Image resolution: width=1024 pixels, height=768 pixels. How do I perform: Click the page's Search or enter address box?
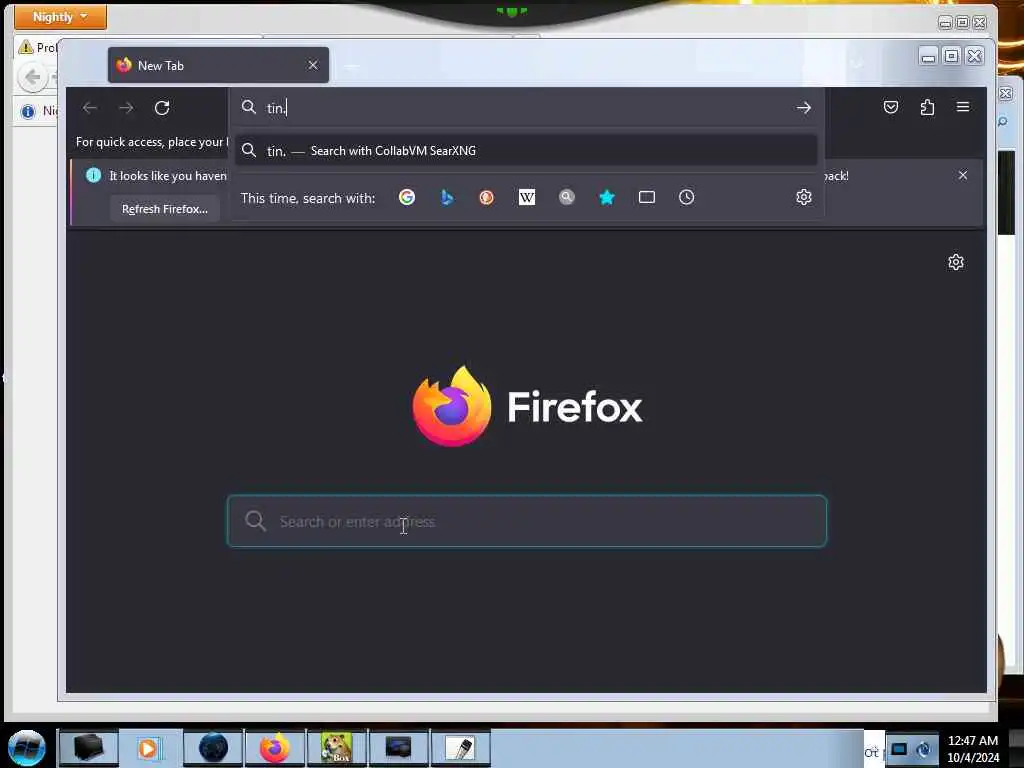pyautogui.click(x=526, y=521)
